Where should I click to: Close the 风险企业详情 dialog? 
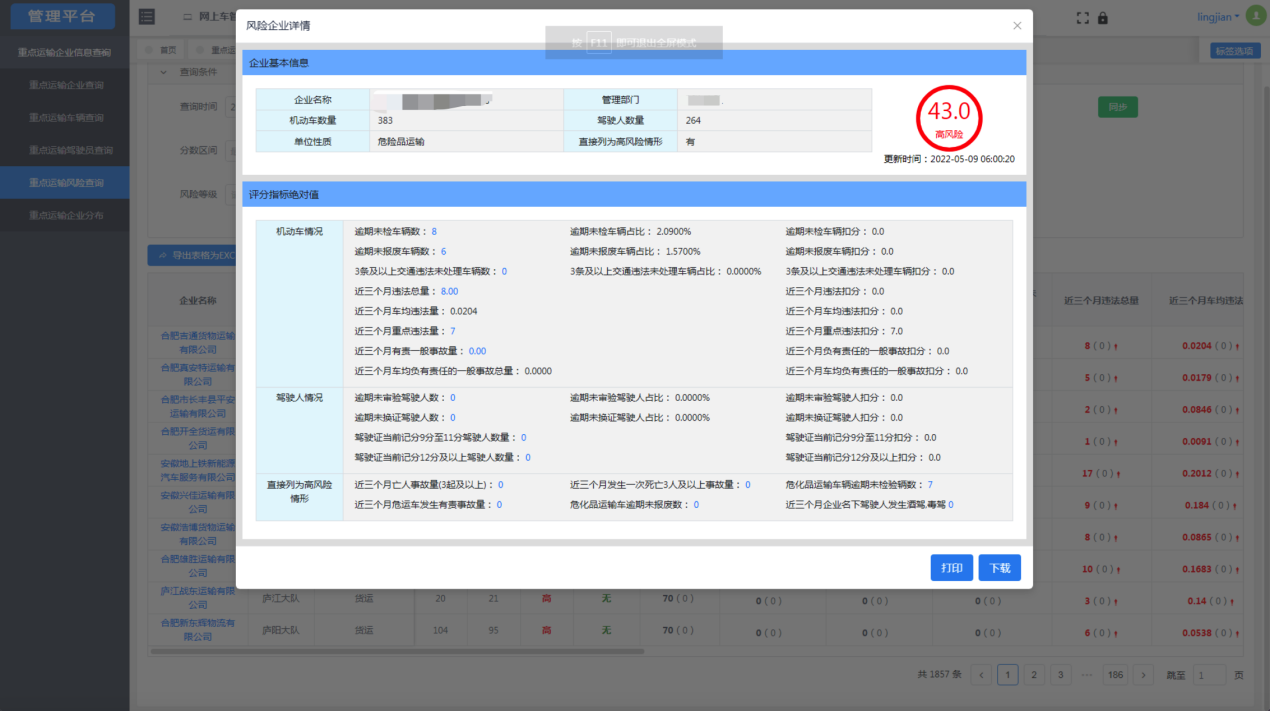click(x=1017, y=26)
